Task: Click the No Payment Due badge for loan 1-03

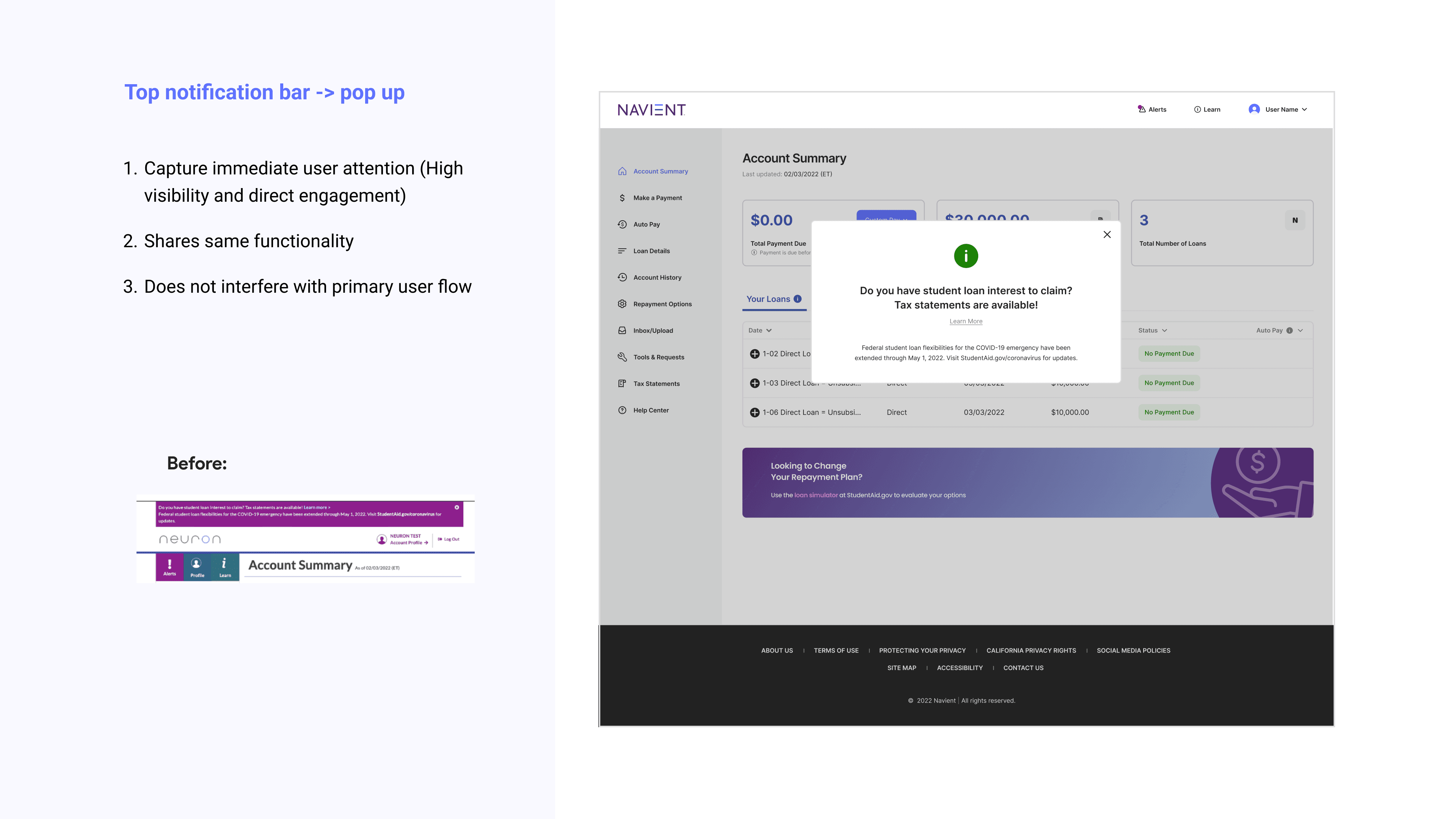Action: click(x=1169, y=383)
